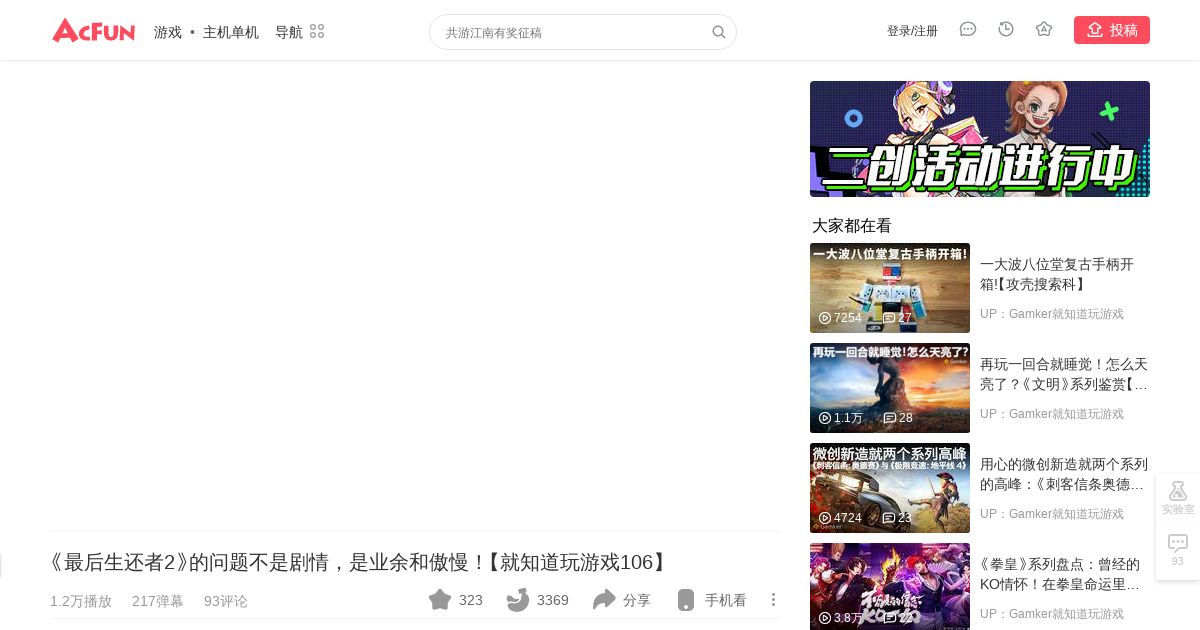
Task: Click UP name under 八位堂复古手柄 video
Action: coord(1052,314)
